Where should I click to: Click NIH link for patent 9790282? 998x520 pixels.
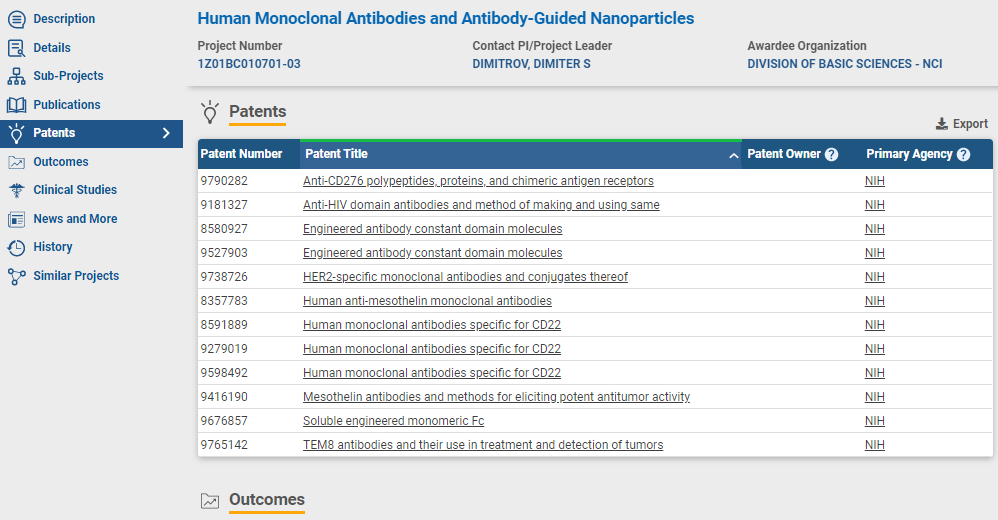coord(875,181)
